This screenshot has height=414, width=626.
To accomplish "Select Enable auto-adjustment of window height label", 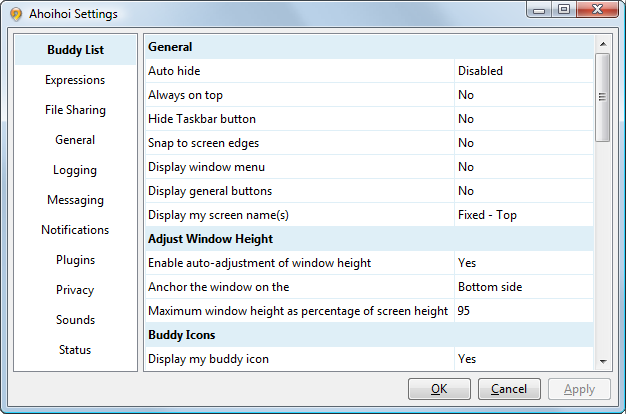I will 260,263.
